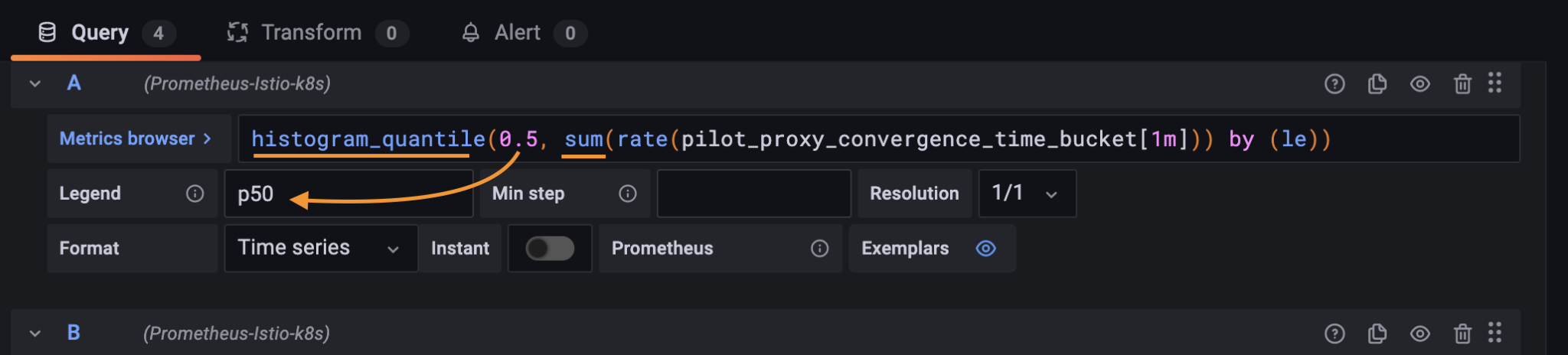Screen dimensions: 1568x355
Task: Delete query A using trash icon
Action: (x=1462, y=84)
